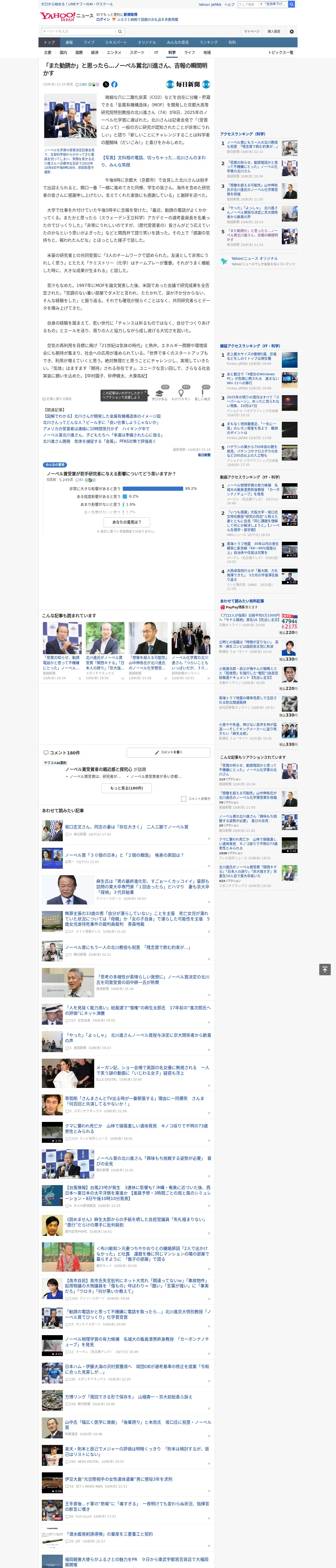Open related link アメリカの受賞者は連絡に10時間気付かず
This screenshot has width=336, height=1568.
click(96, 429)
